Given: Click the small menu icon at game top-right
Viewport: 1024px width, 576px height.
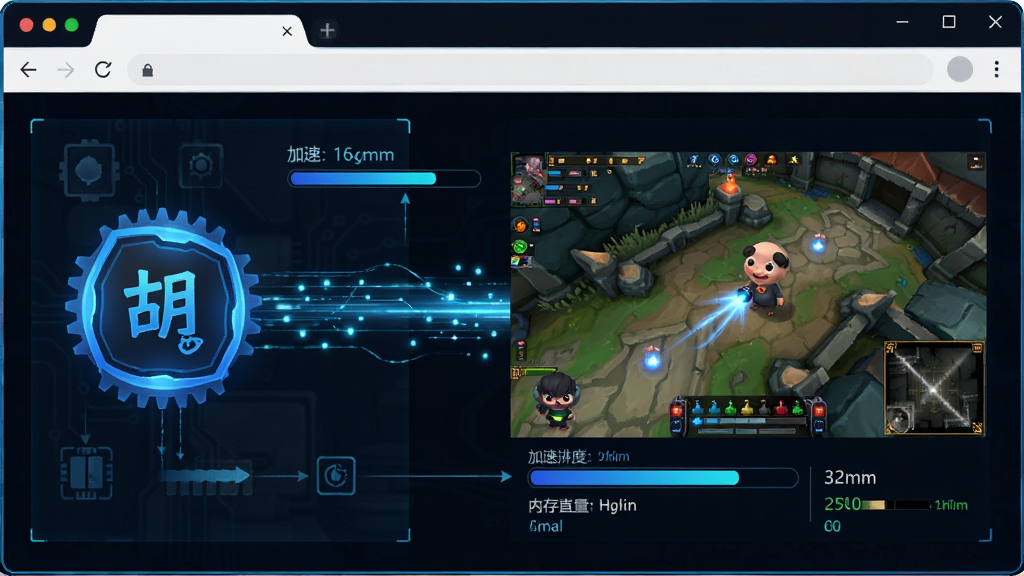Looking at the screenshot, I should point(976,162).
